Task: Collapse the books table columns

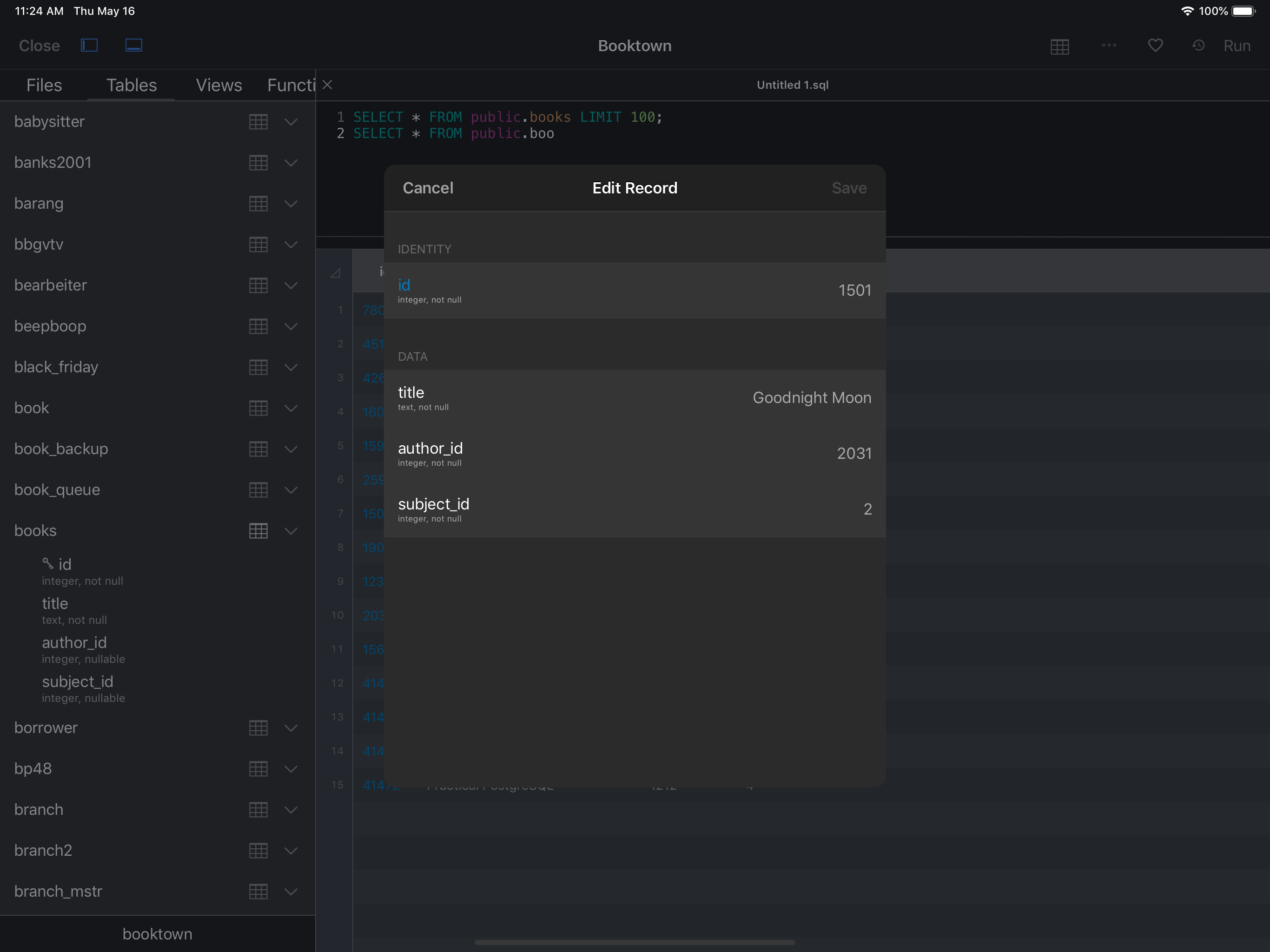Action: (x=291, y=530)
